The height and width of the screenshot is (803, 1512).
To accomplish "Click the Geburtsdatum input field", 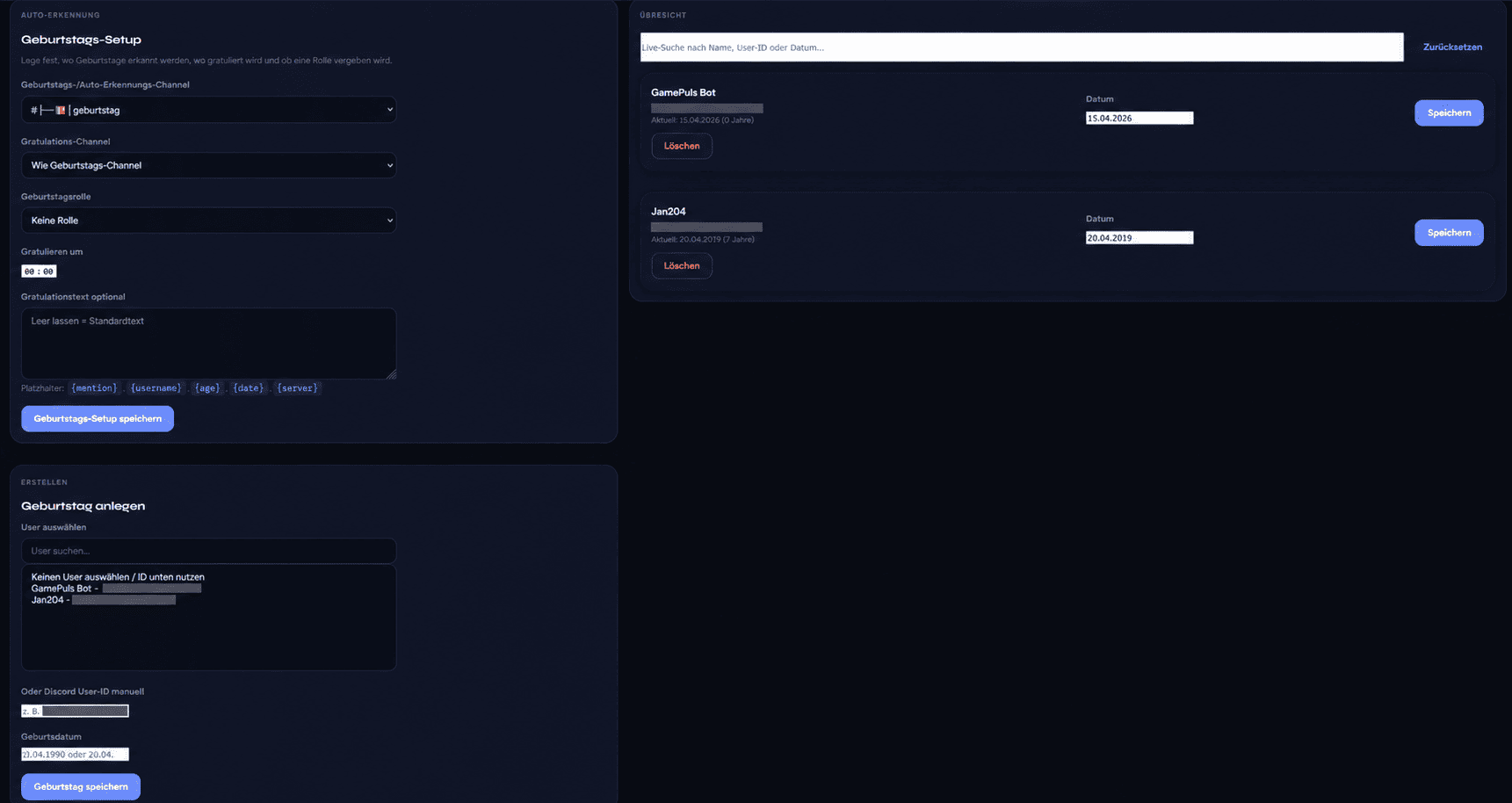I will point(75,755).
